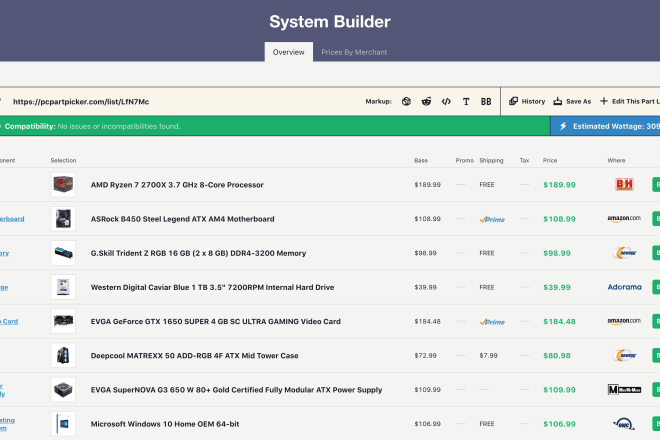Click the Adorama merchant logo

pyautogui.click(x=625, y=287)
